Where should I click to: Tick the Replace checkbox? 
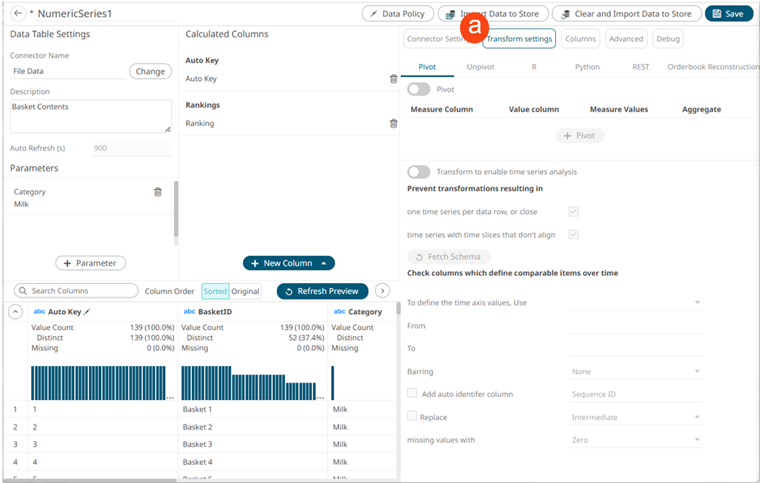[x=412, y=417]
